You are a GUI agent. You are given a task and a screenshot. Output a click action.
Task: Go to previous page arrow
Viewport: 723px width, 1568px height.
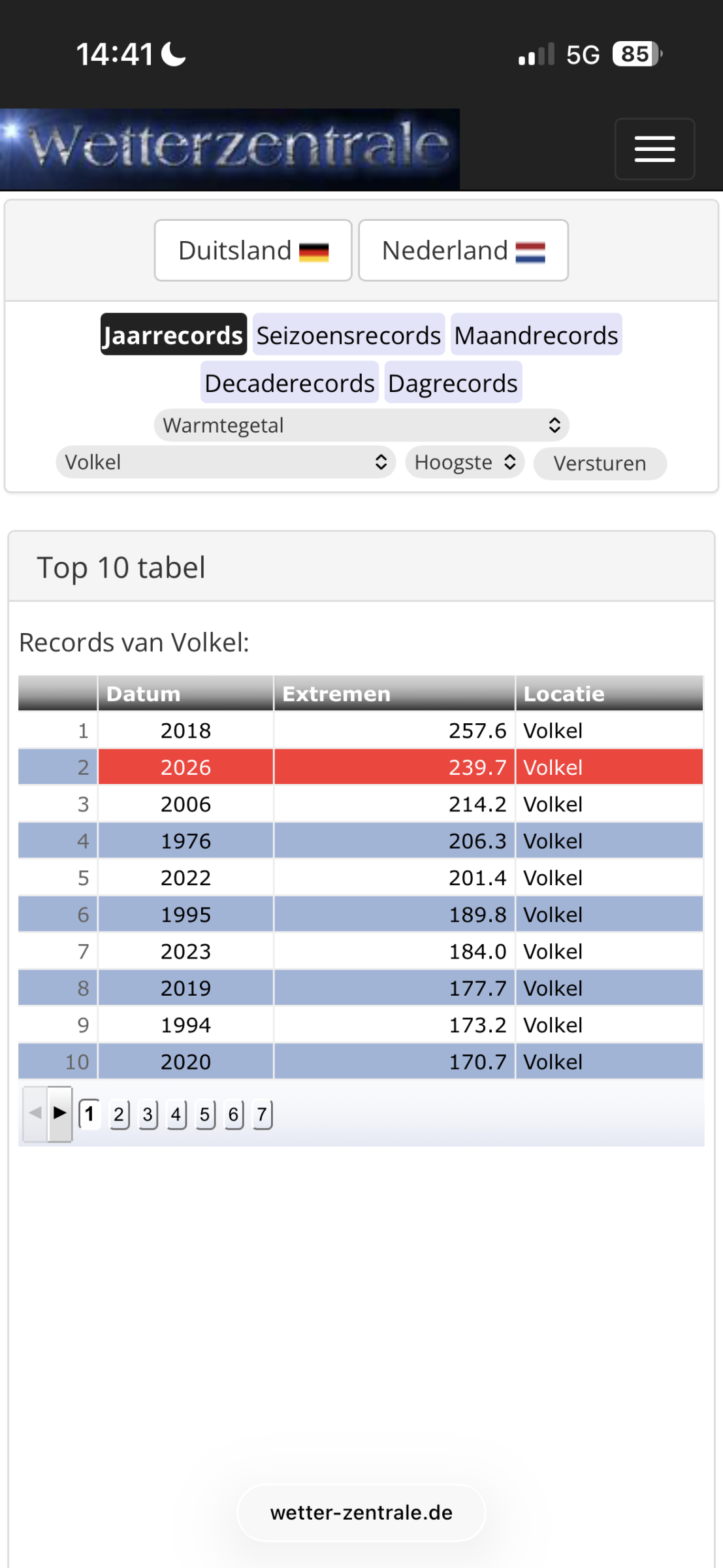(x=35, y=1114)
